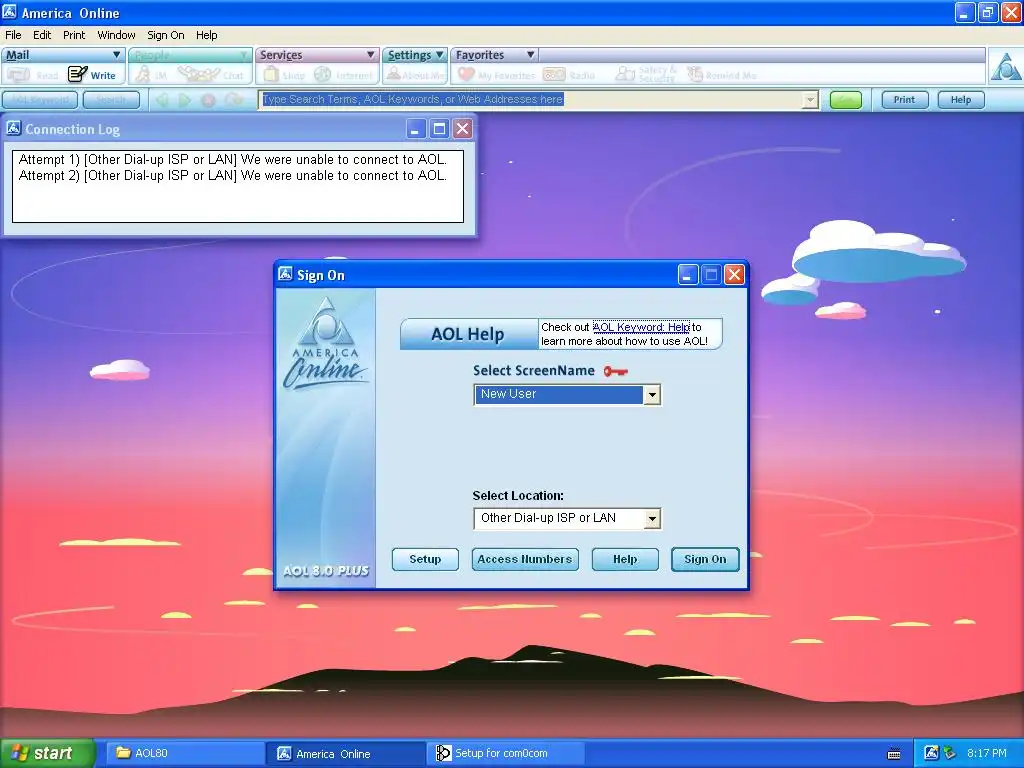Click the Chat icon
The height and width of the screenshot is (768, 1024).
click(x=198, y=74)
